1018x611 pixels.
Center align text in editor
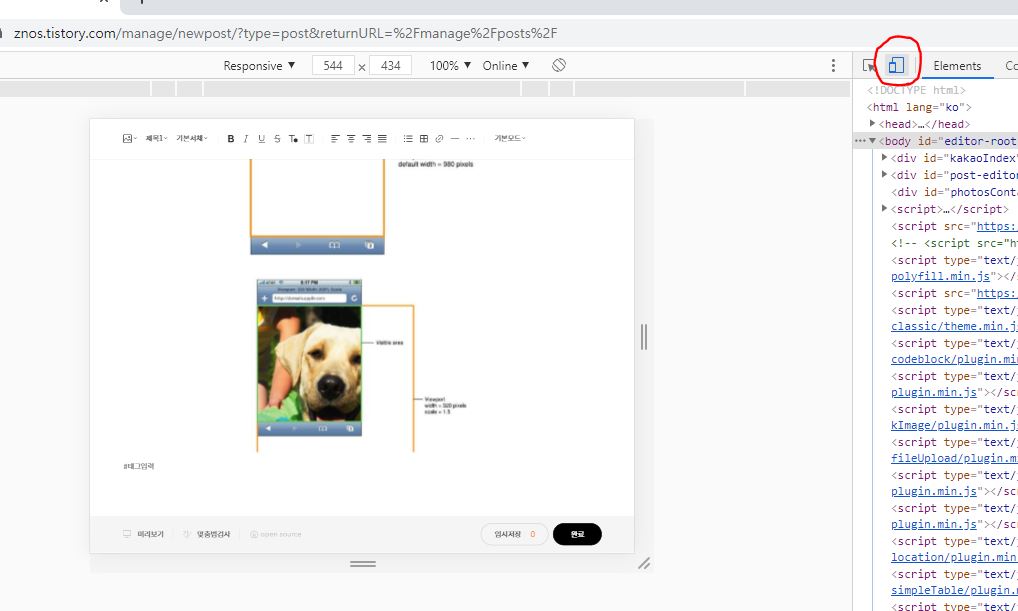point(351,138)
